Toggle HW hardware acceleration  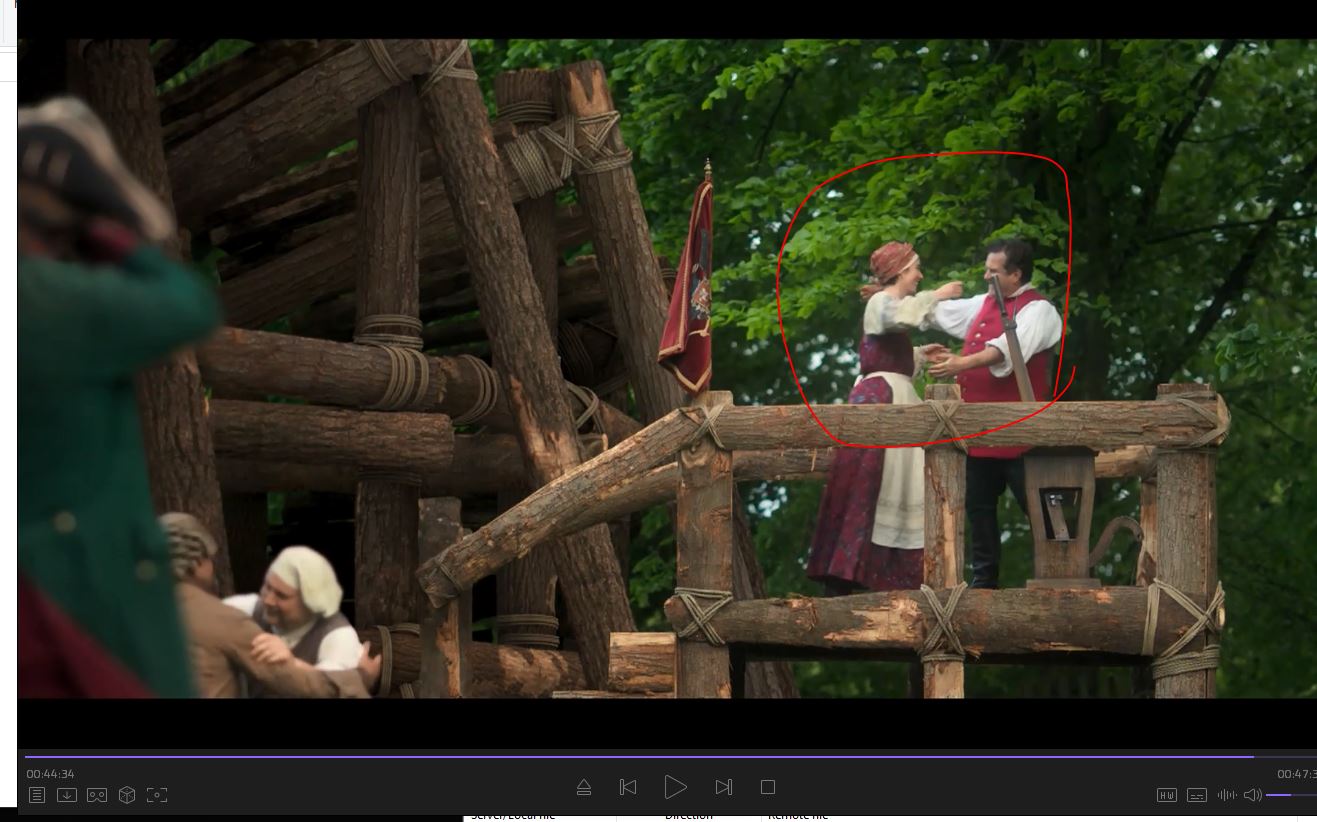[1166, 795]
